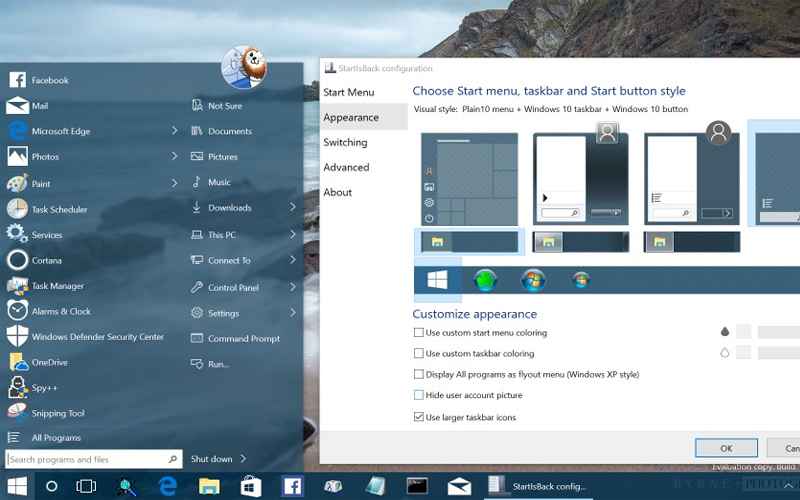800x500 pixels.
Task: Expand the Photos jump list arrow
Action: [174, 156]
